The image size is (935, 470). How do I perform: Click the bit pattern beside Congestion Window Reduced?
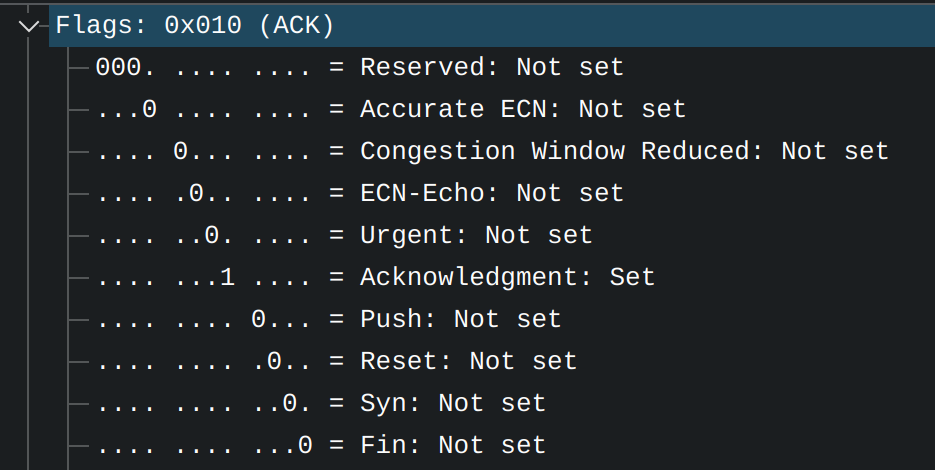coord(203,151)
